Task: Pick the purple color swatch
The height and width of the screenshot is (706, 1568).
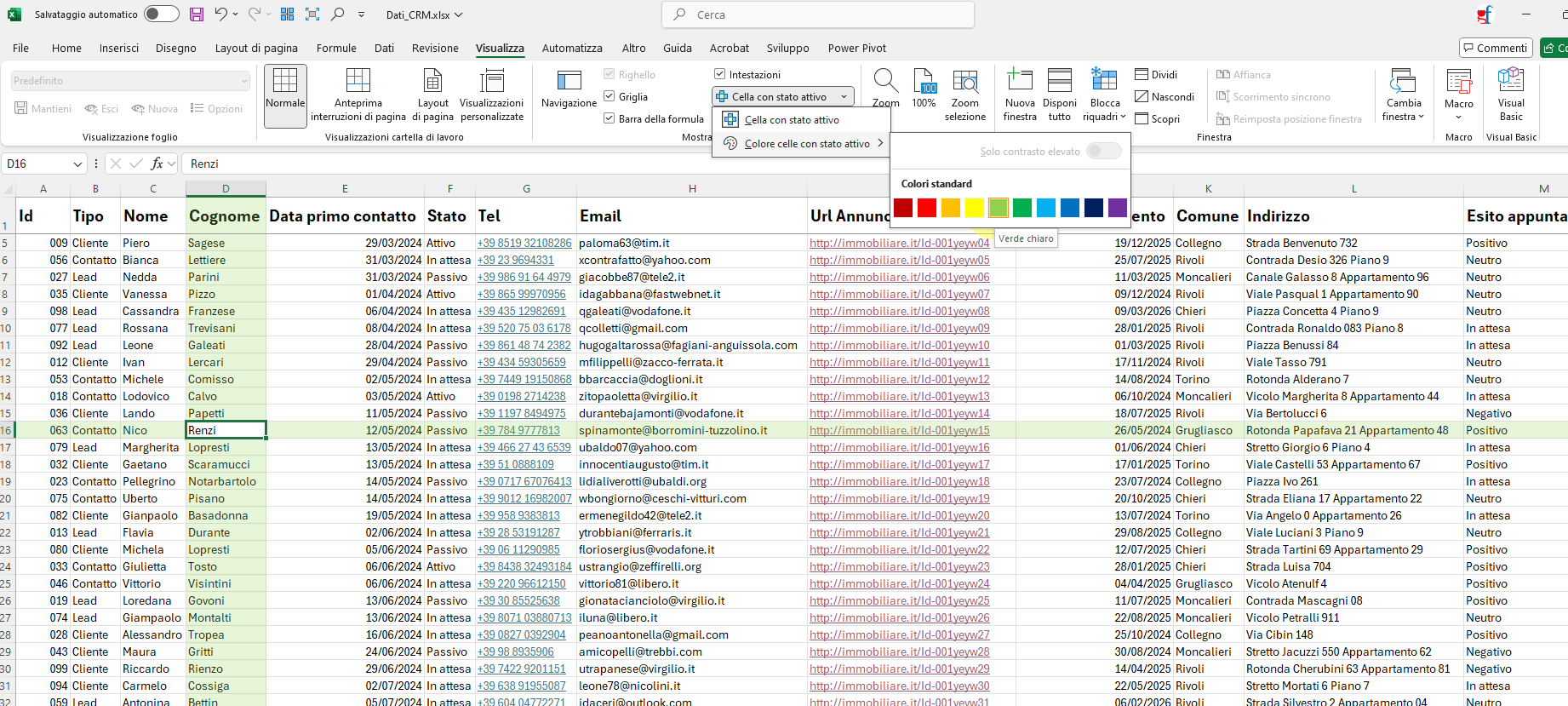Action: (x=1118, y=207)
